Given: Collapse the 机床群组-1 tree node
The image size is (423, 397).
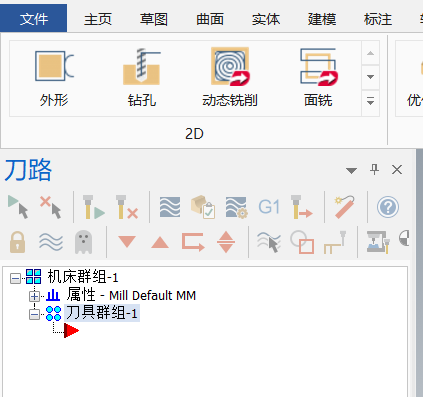Looking at the screenshot, I should pyautogui.click(x=15, y=278).
